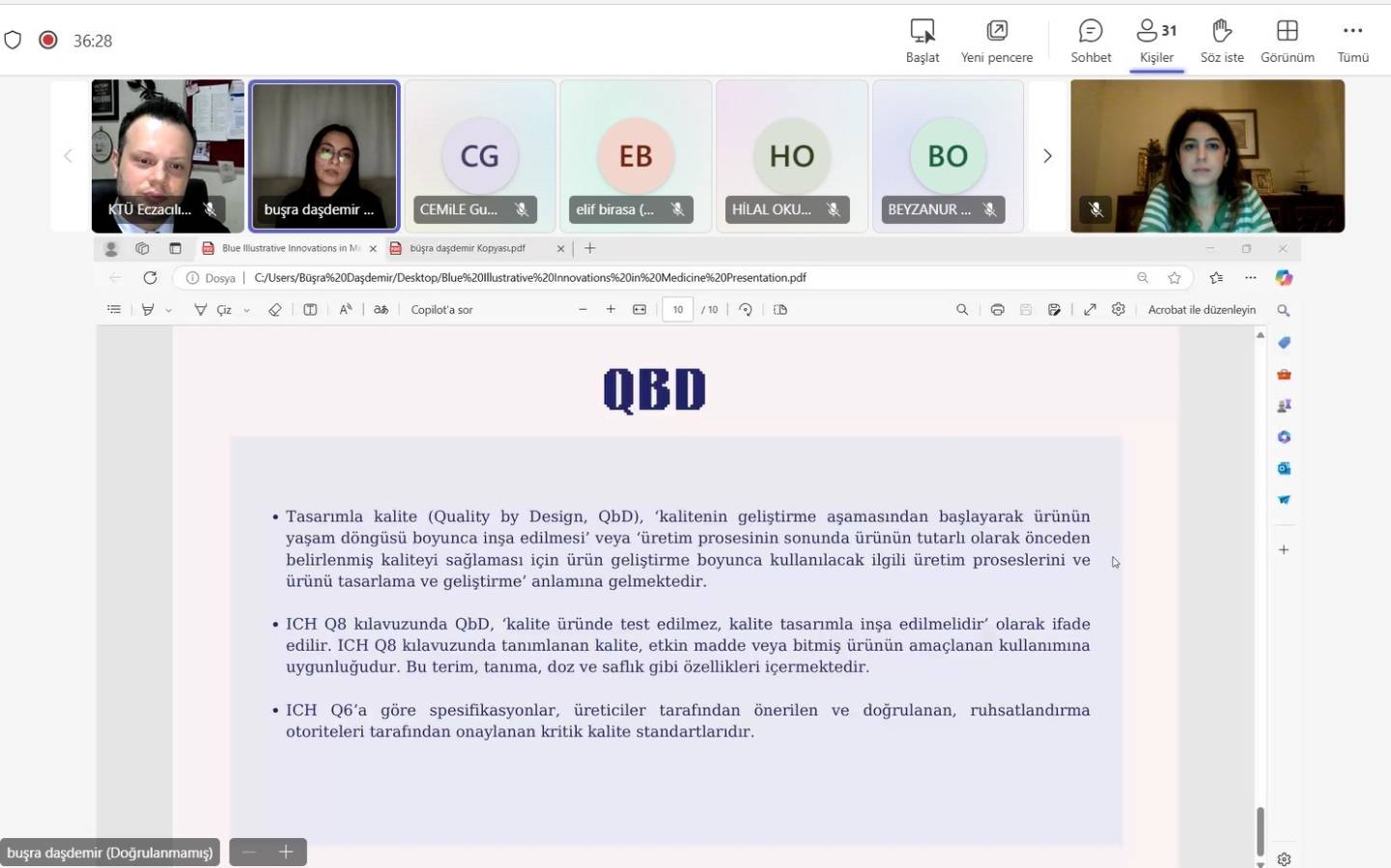
Task: Start read aloud in PDF toolbar
Action: [x=346, y=309]
